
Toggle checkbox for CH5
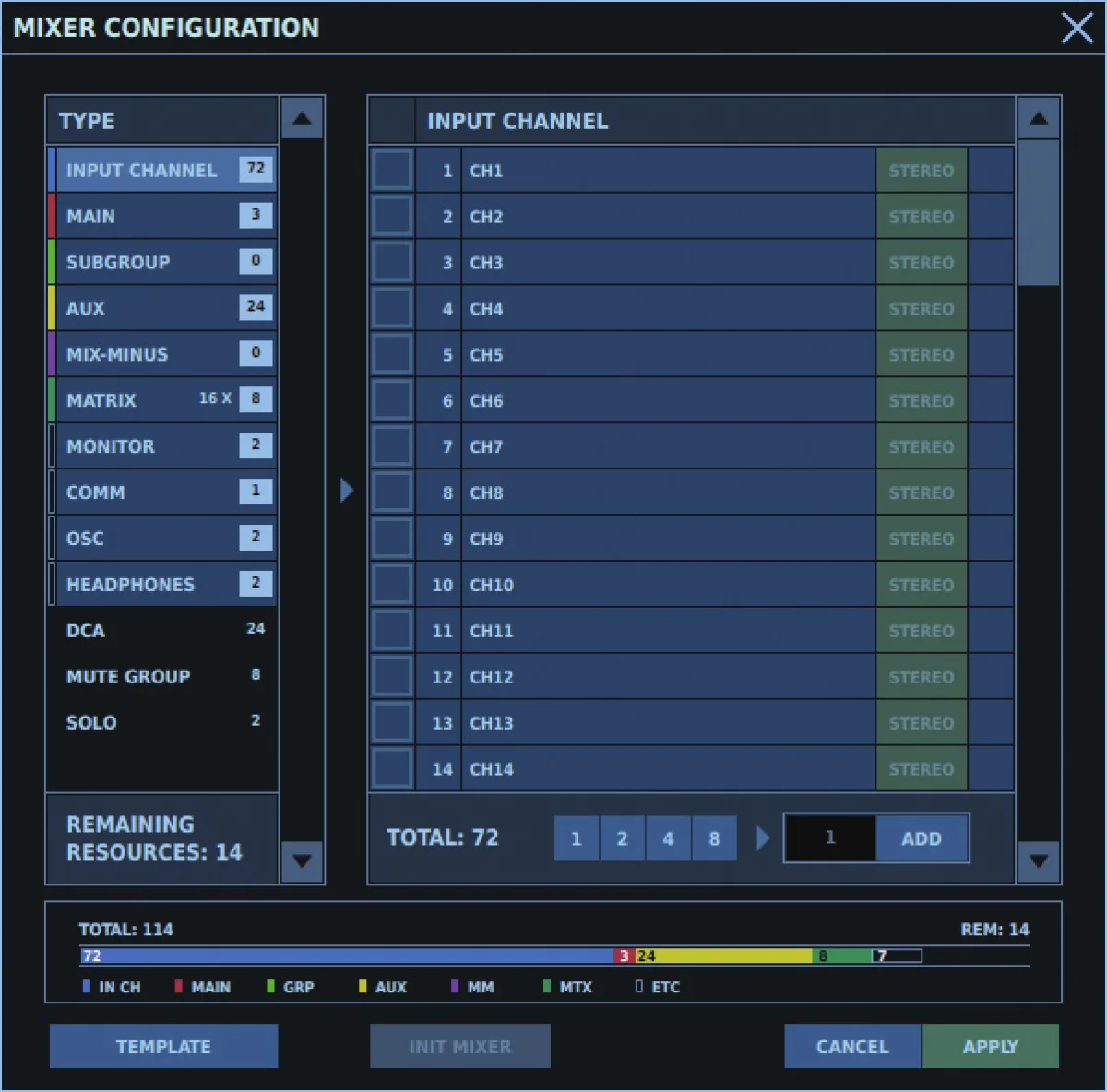click(392, 355)
